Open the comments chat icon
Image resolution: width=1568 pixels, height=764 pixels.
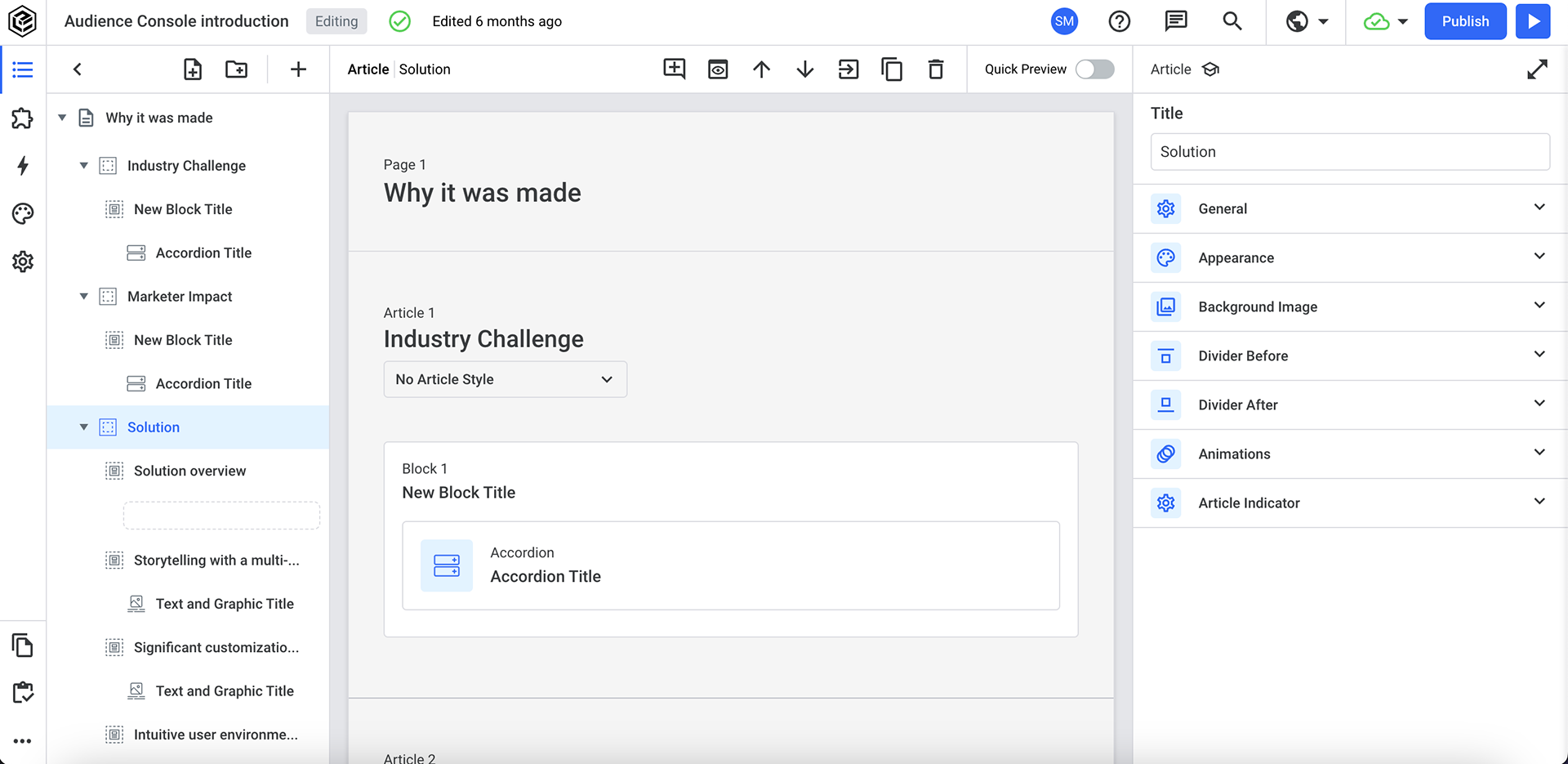[1176, 21]
